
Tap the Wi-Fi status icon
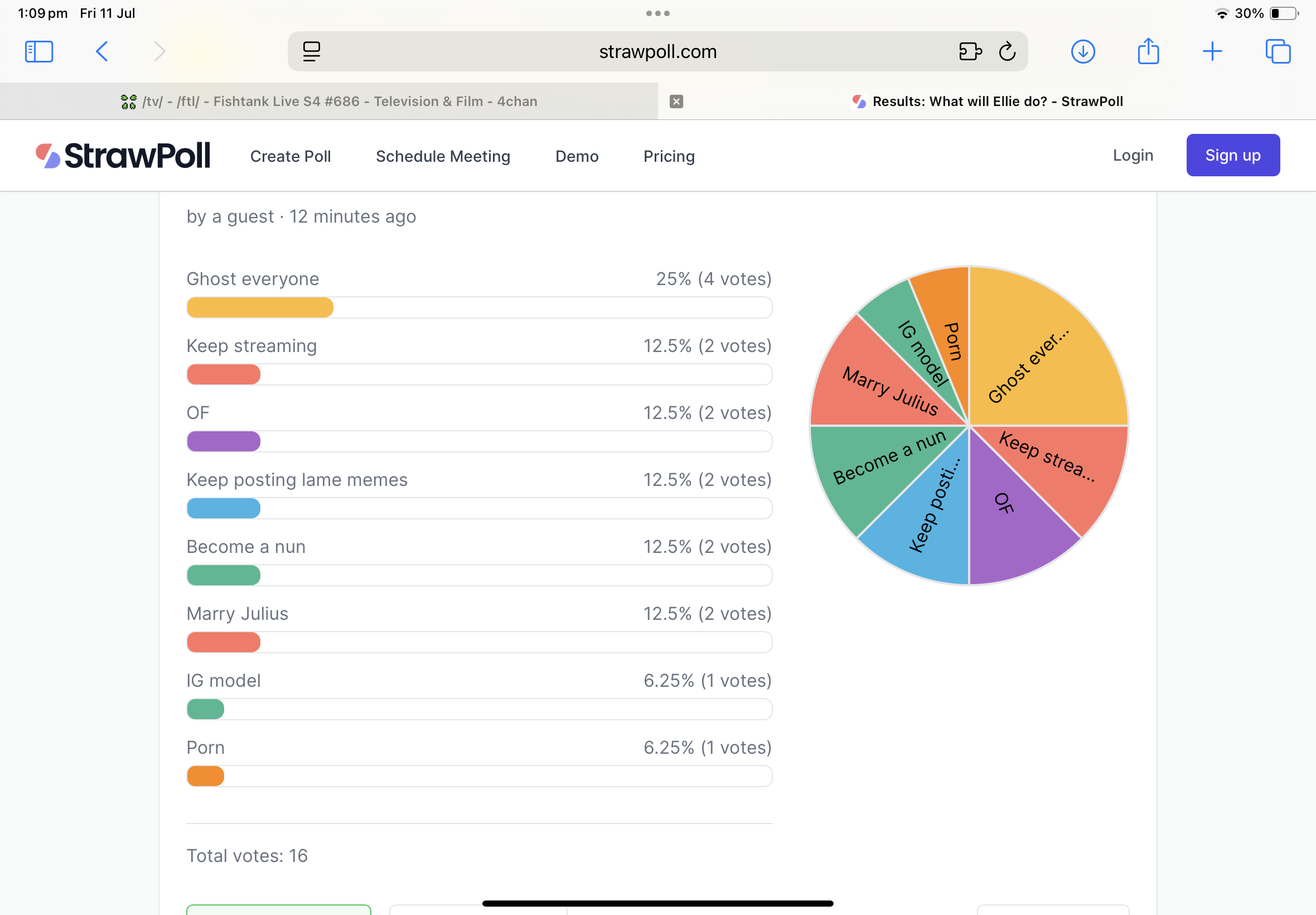1221,13
